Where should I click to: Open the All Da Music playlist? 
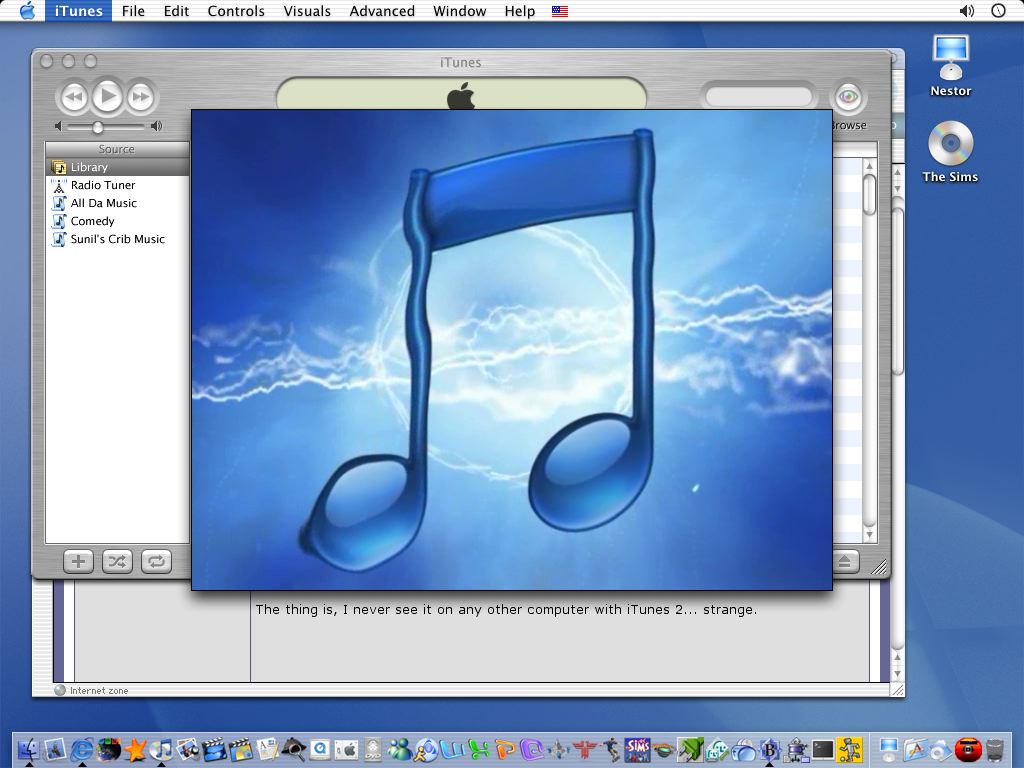[x=118, y=203]
